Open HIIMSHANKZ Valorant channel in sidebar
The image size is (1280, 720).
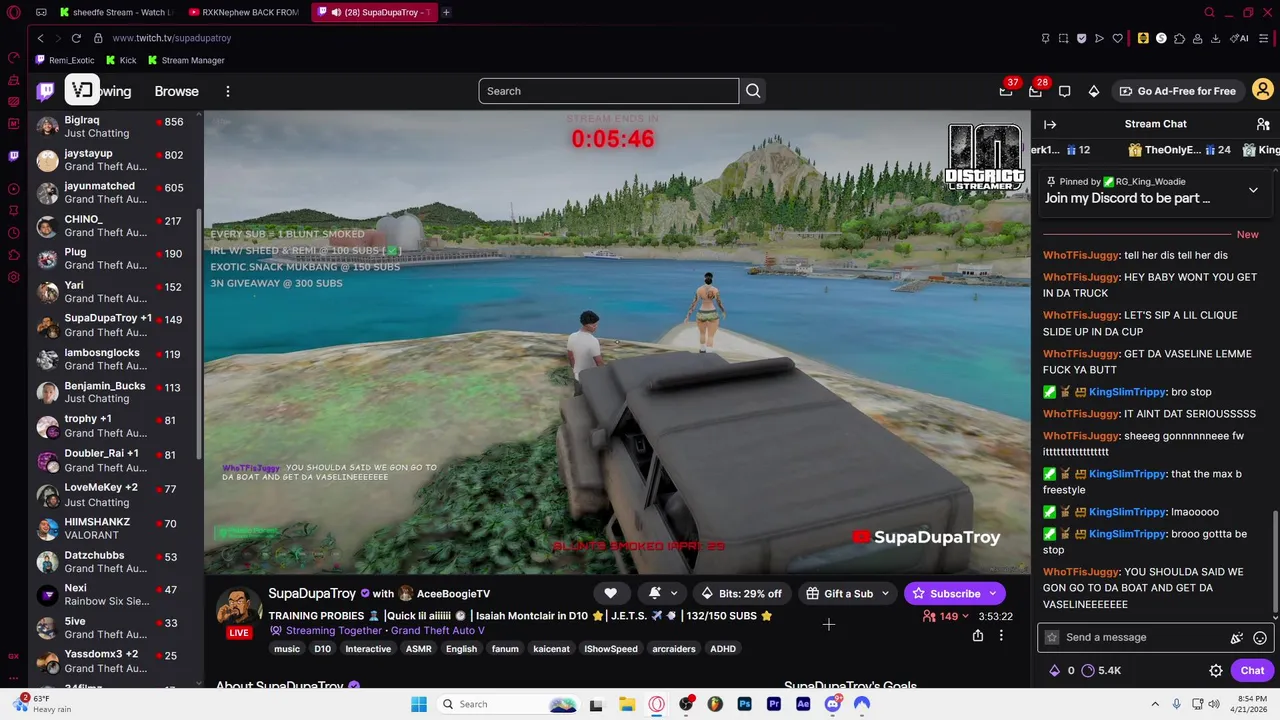(116, 529)
